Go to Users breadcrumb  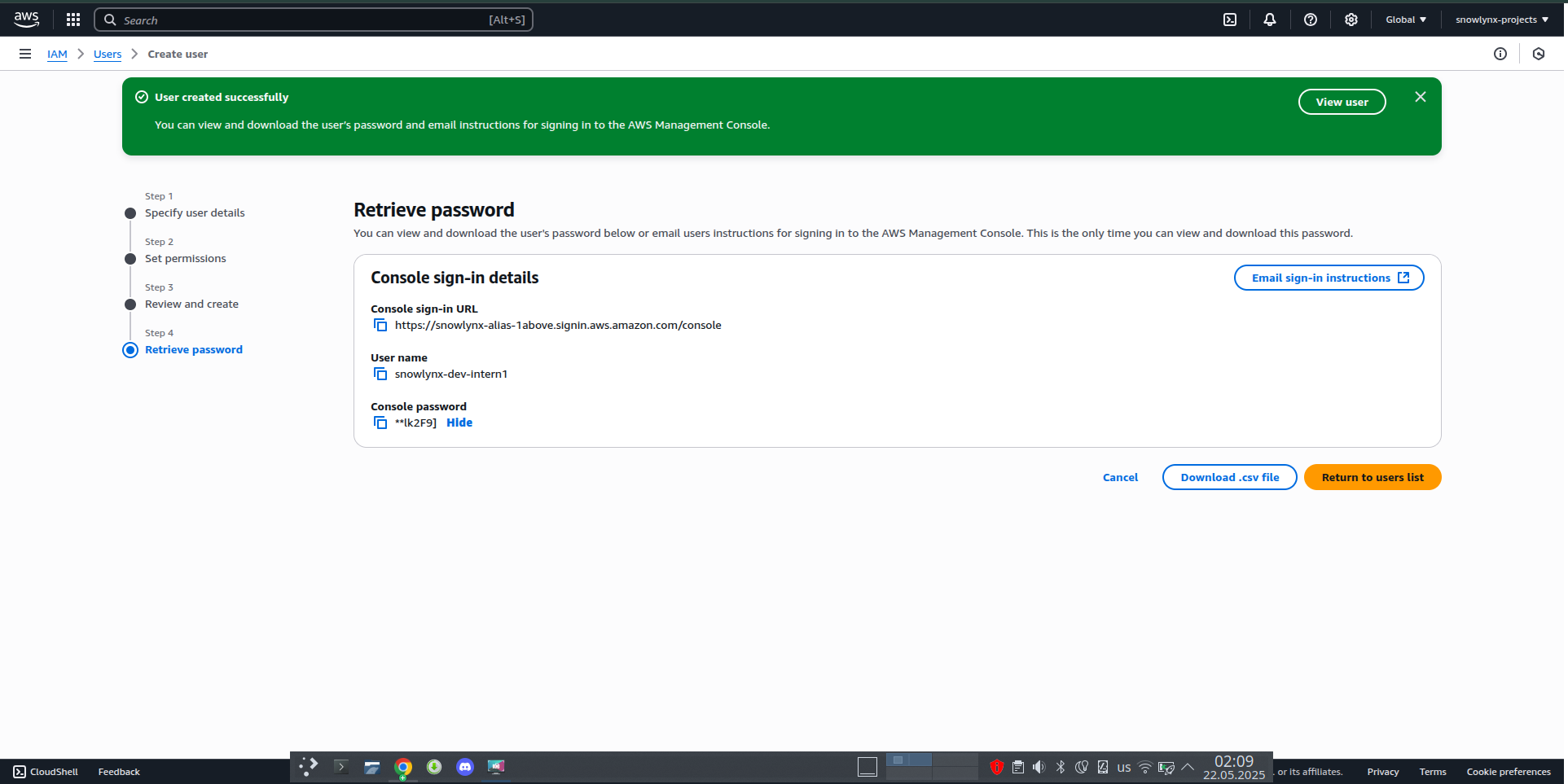(108, 54)
